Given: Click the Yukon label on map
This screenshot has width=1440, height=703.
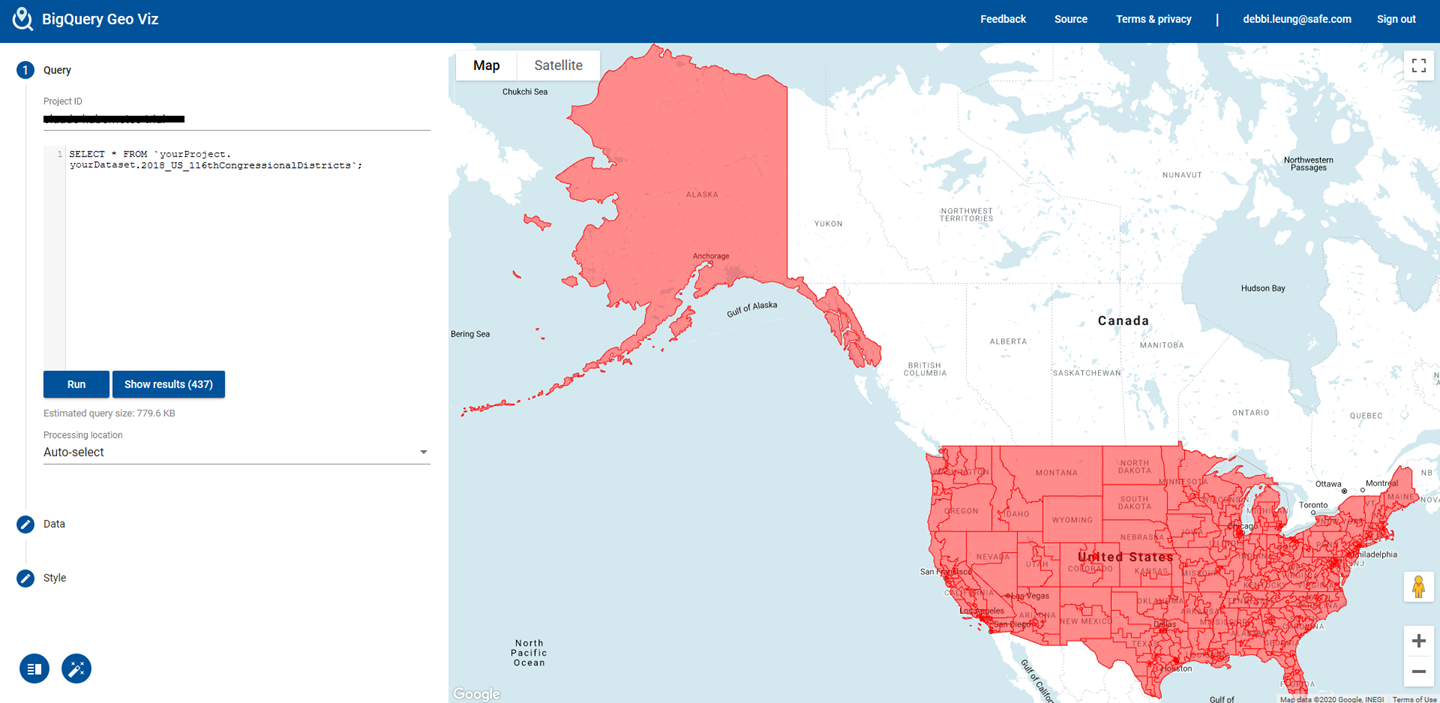Looking at the screenshot, I should [x=828, y=224].
